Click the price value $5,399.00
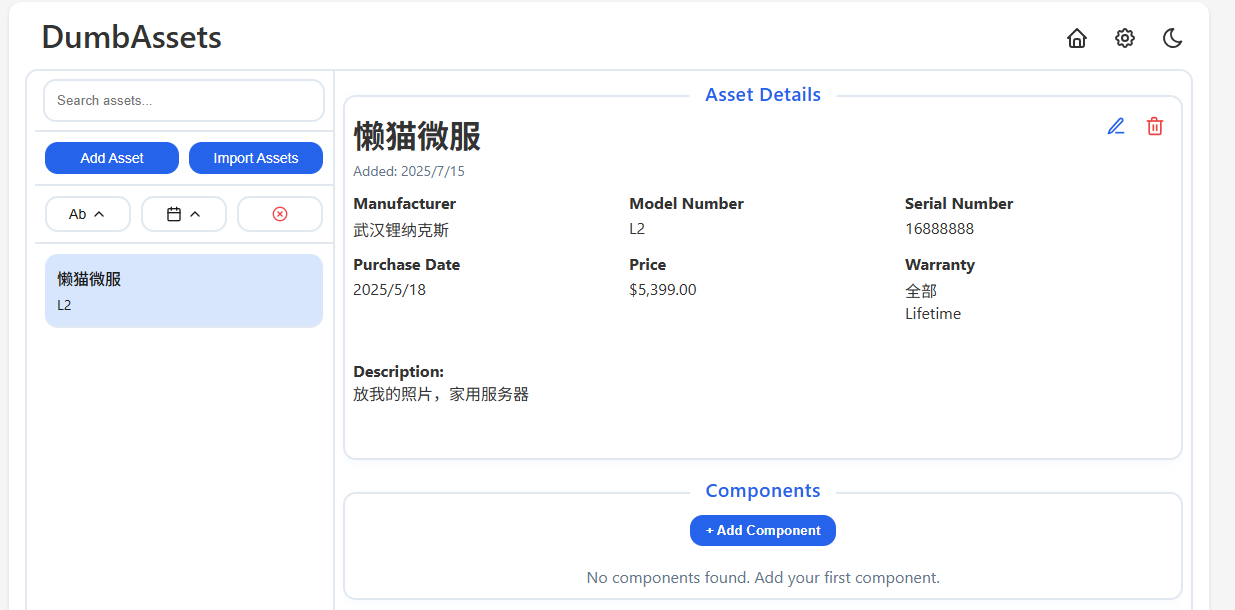 click(x=662, y=290)
